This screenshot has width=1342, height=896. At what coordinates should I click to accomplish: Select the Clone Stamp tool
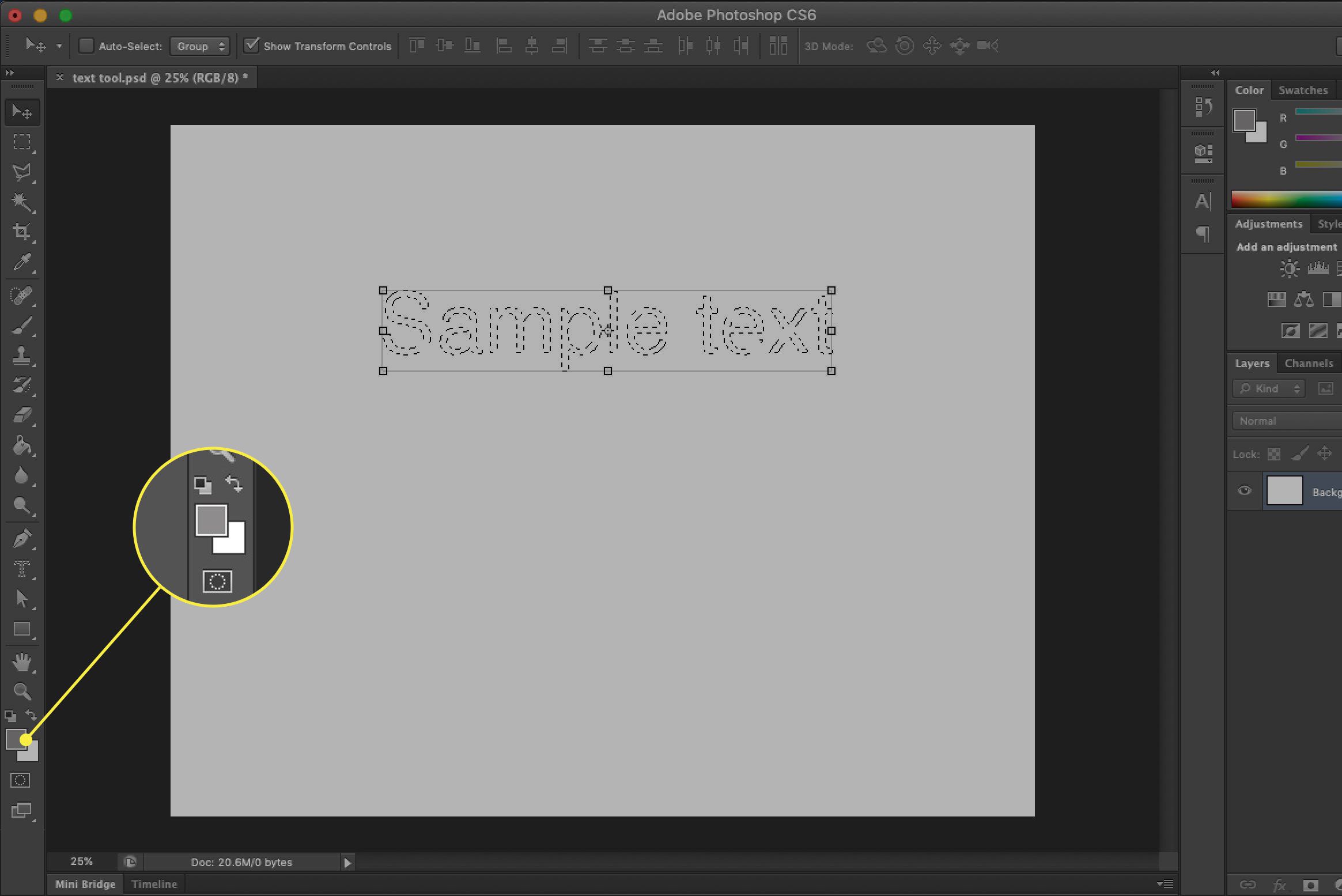pyautogui.click(x=22, y=356)
